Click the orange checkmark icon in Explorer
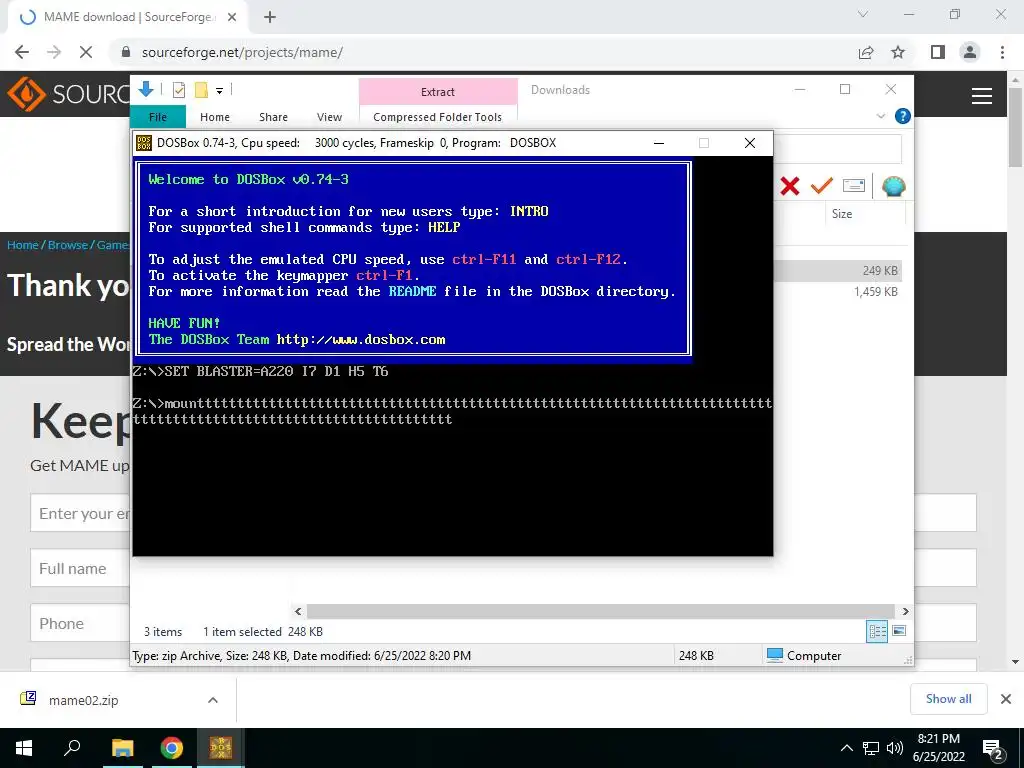Image resolution: width=1024 pixels, height=768 pixels. (x=822, y=185)
